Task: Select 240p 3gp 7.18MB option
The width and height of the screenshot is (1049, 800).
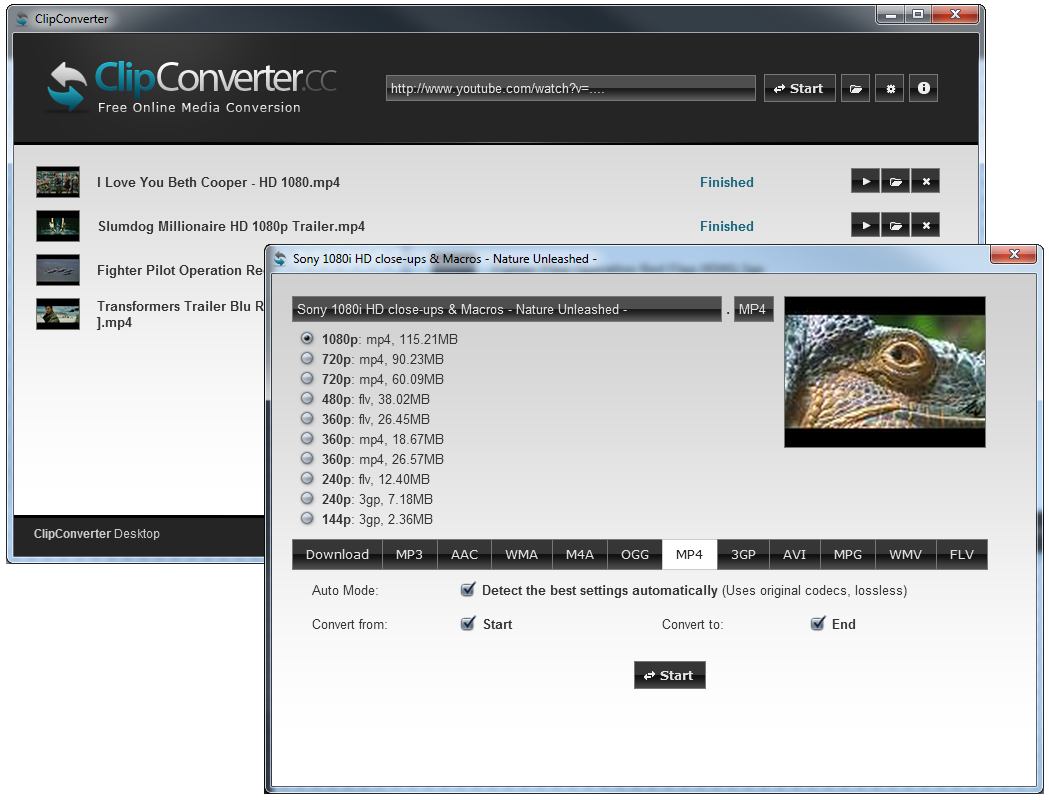Action: pyautogui.click(x=307, y=499)
